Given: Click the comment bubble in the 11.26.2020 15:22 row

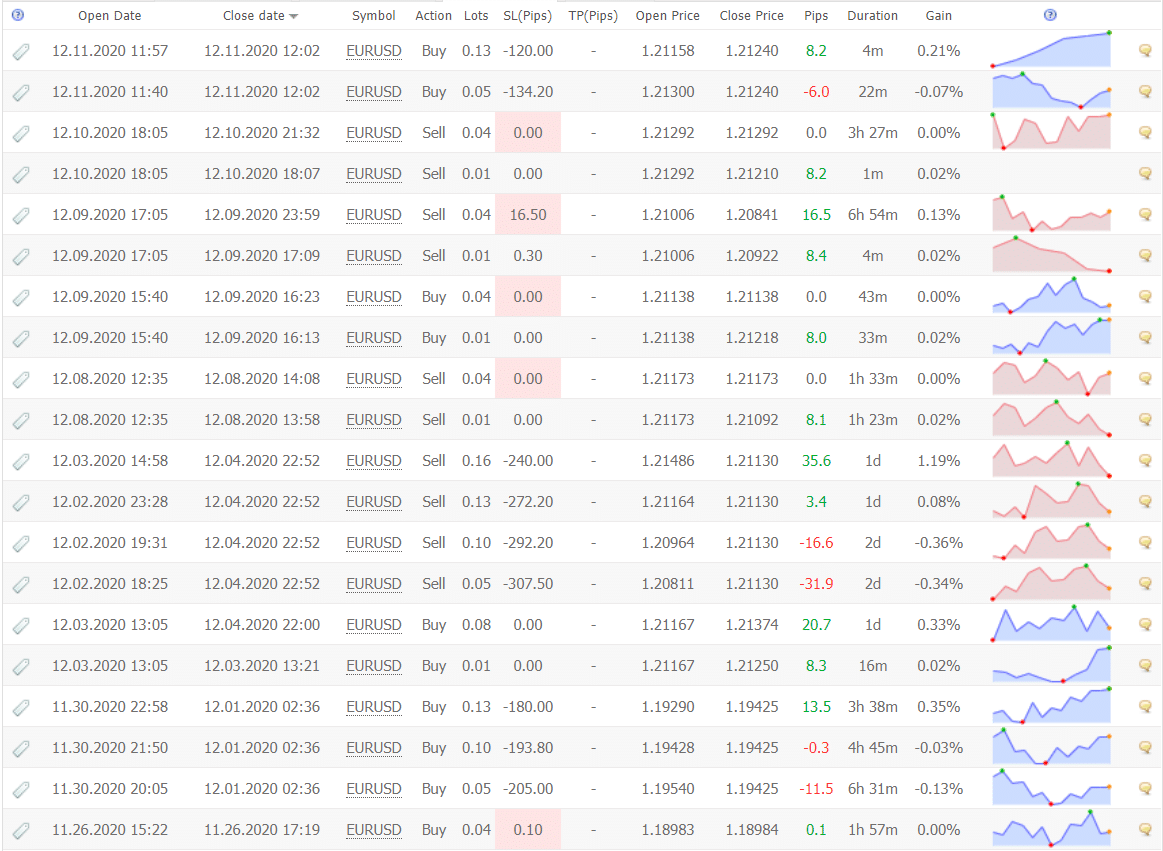Looking at the screenshot, I should [1146, 830].
